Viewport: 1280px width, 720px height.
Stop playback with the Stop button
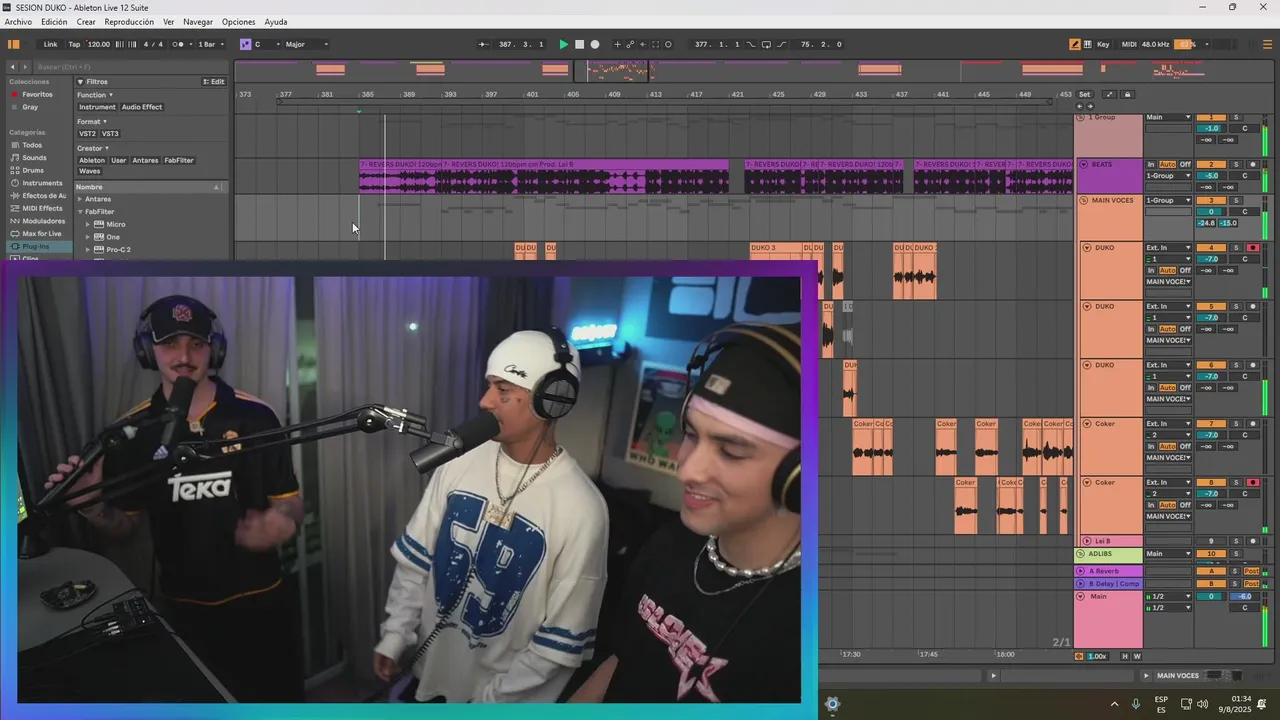click(x=579, y=44)
